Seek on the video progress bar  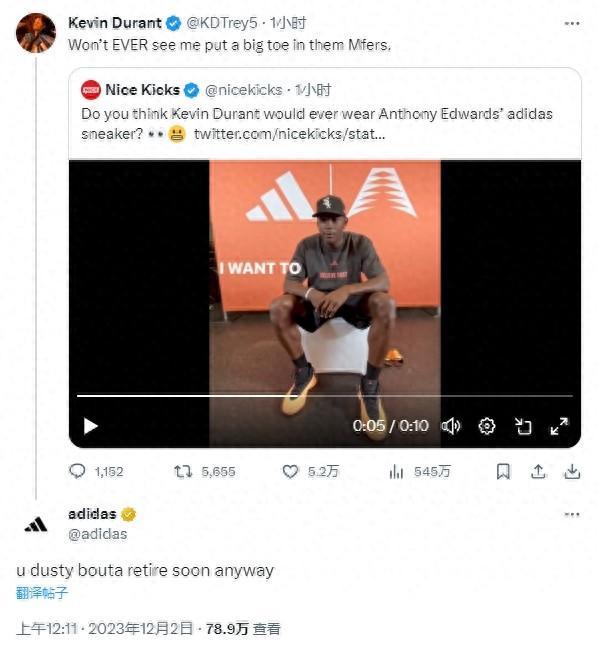pos(324,395)
